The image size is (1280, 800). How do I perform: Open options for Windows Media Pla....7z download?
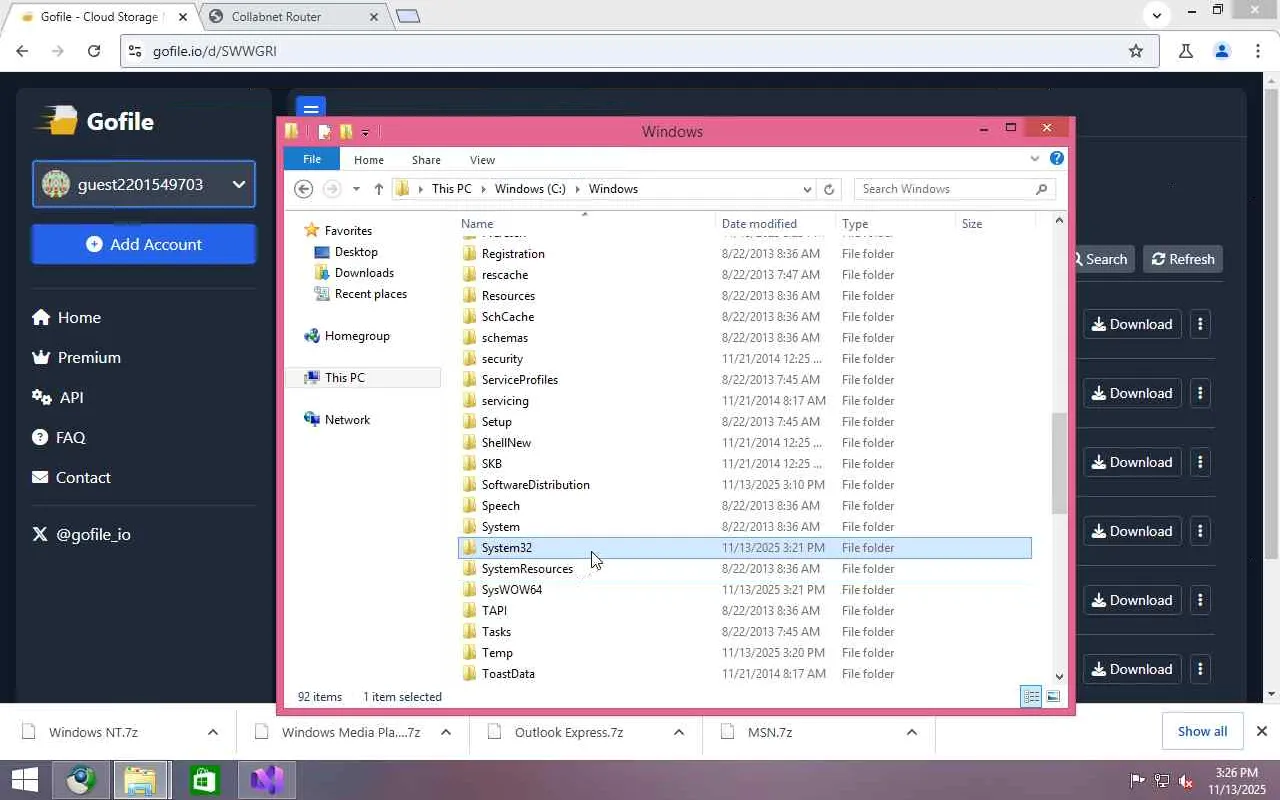coord(446,732)
